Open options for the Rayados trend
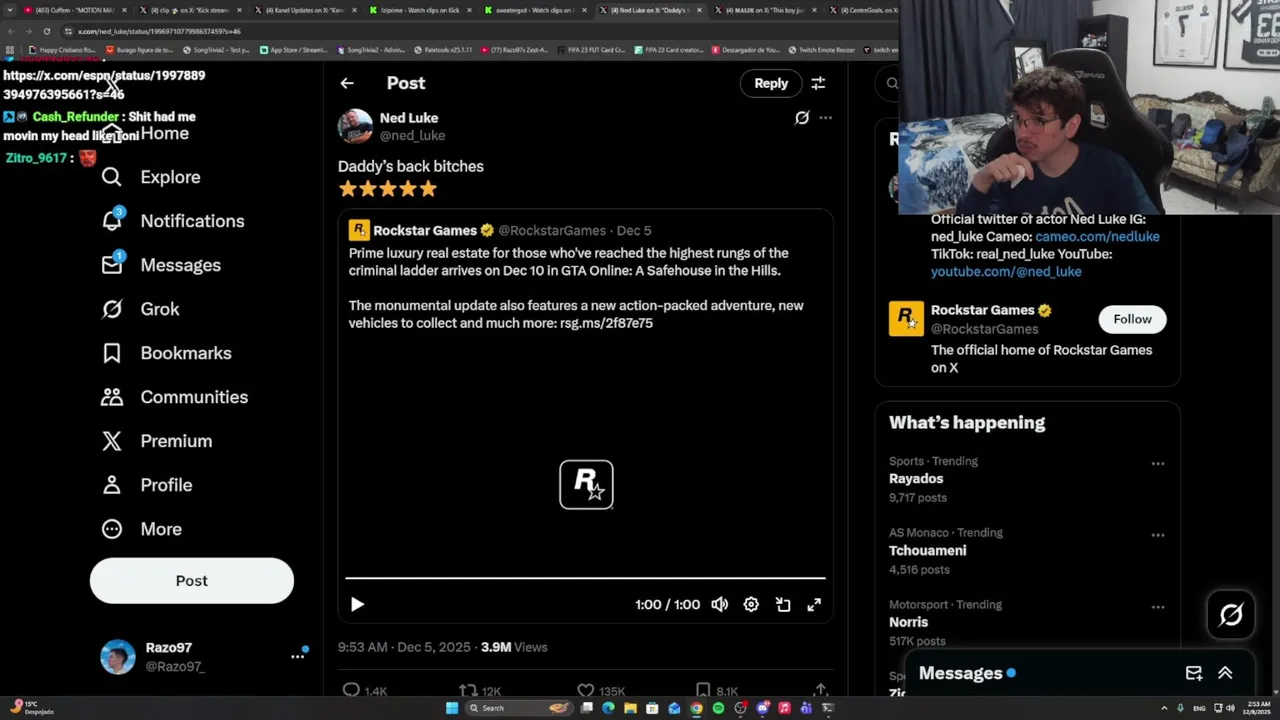 [x=1158, y=463]
